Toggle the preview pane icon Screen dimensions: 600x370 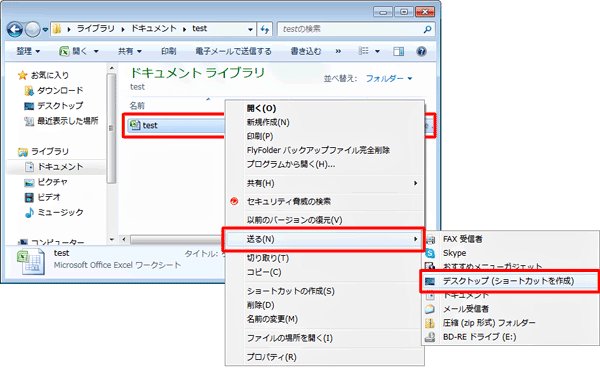point(399,51)
